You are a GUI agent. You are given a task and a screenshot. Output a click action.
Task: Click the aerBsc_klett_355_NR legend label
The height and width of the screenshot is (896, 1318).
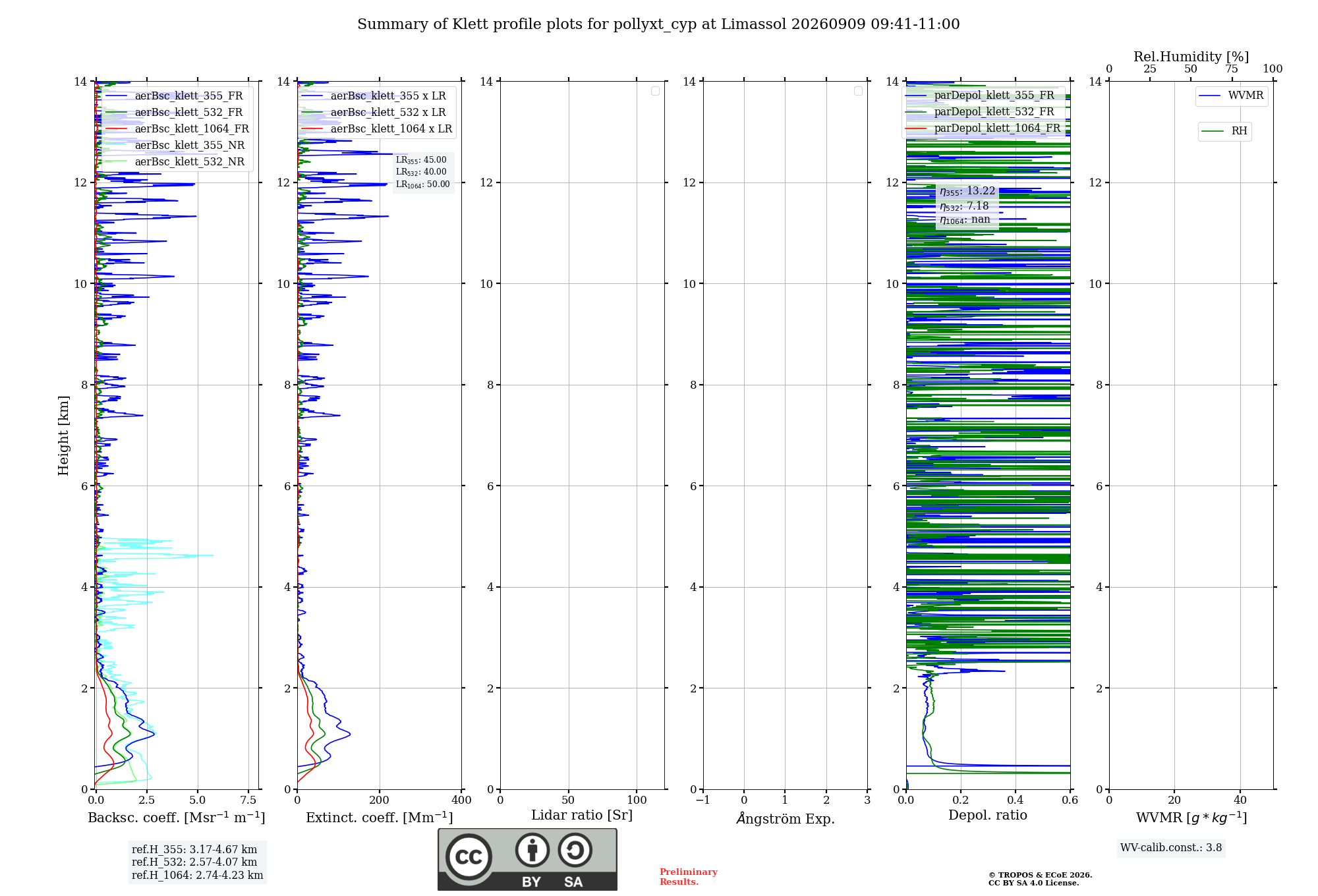click(189, 145)
